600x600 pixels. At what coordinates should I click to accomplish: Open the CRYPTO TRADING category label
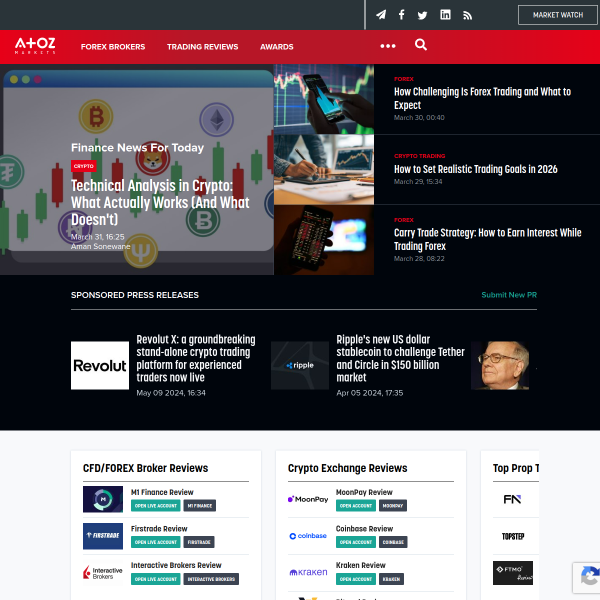click(x=419, y=156)
